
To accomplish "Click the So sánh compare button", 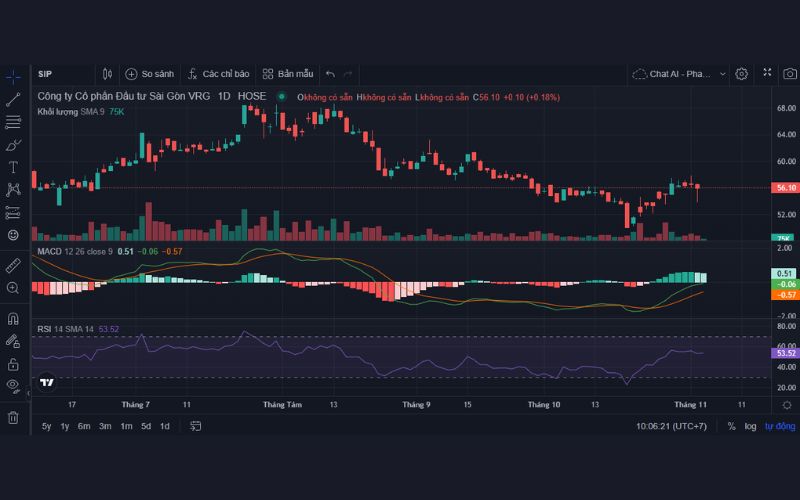I will click(x=150, y=74).
